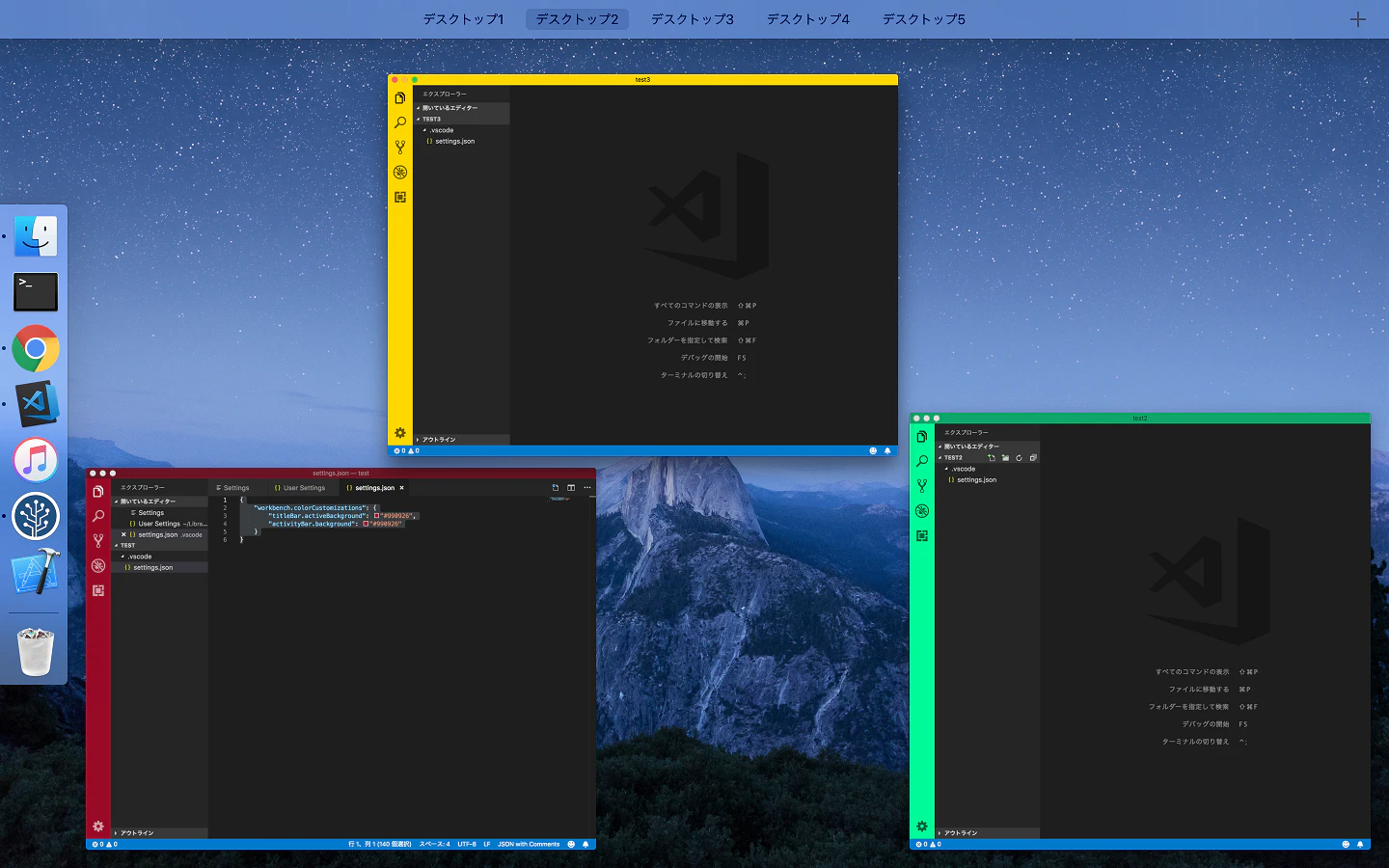This screenshot has width=1389, height=868.
Task: Open notifications bell in red window status bar
Action: (x=586, y=844)
